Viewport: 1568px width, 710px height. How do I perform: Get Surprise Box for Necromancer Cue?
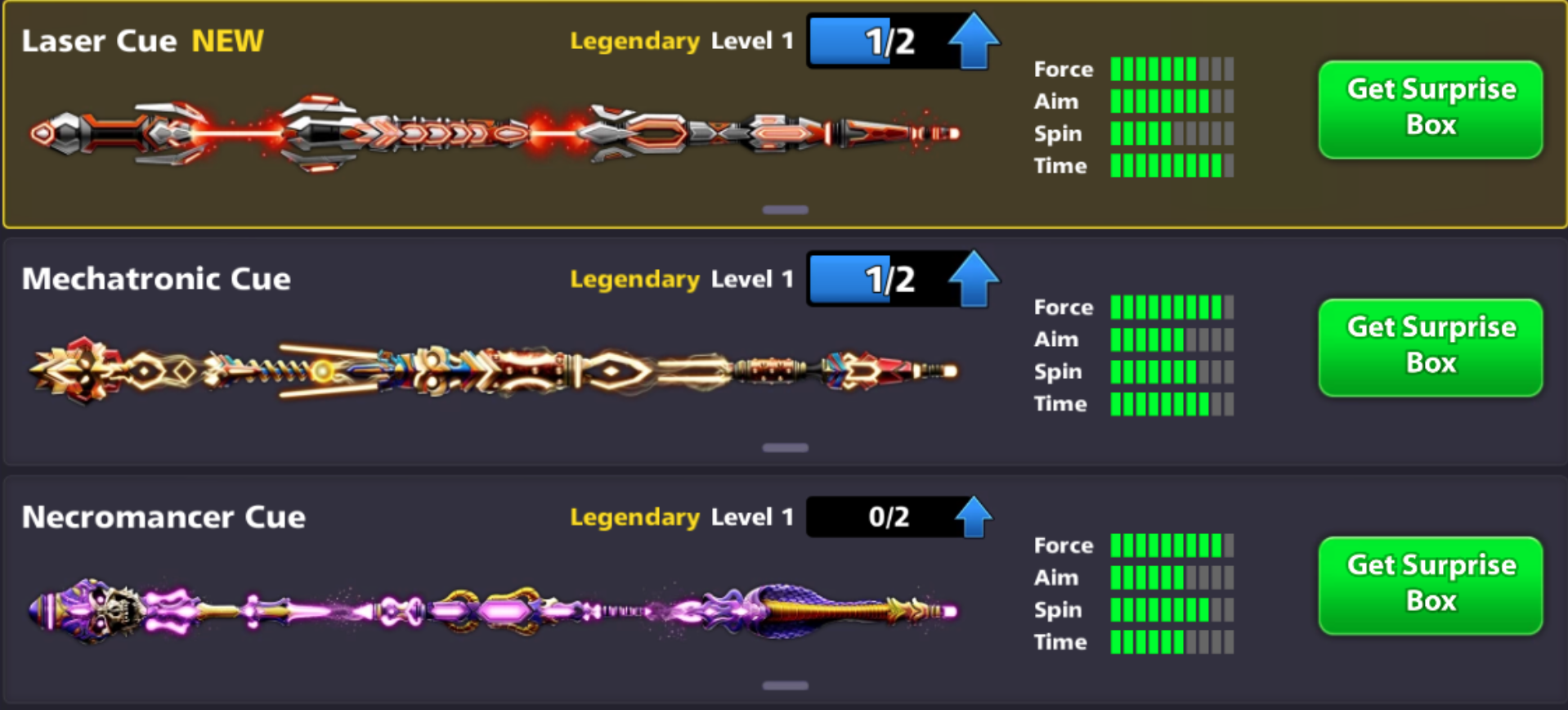click(1431, 585)
